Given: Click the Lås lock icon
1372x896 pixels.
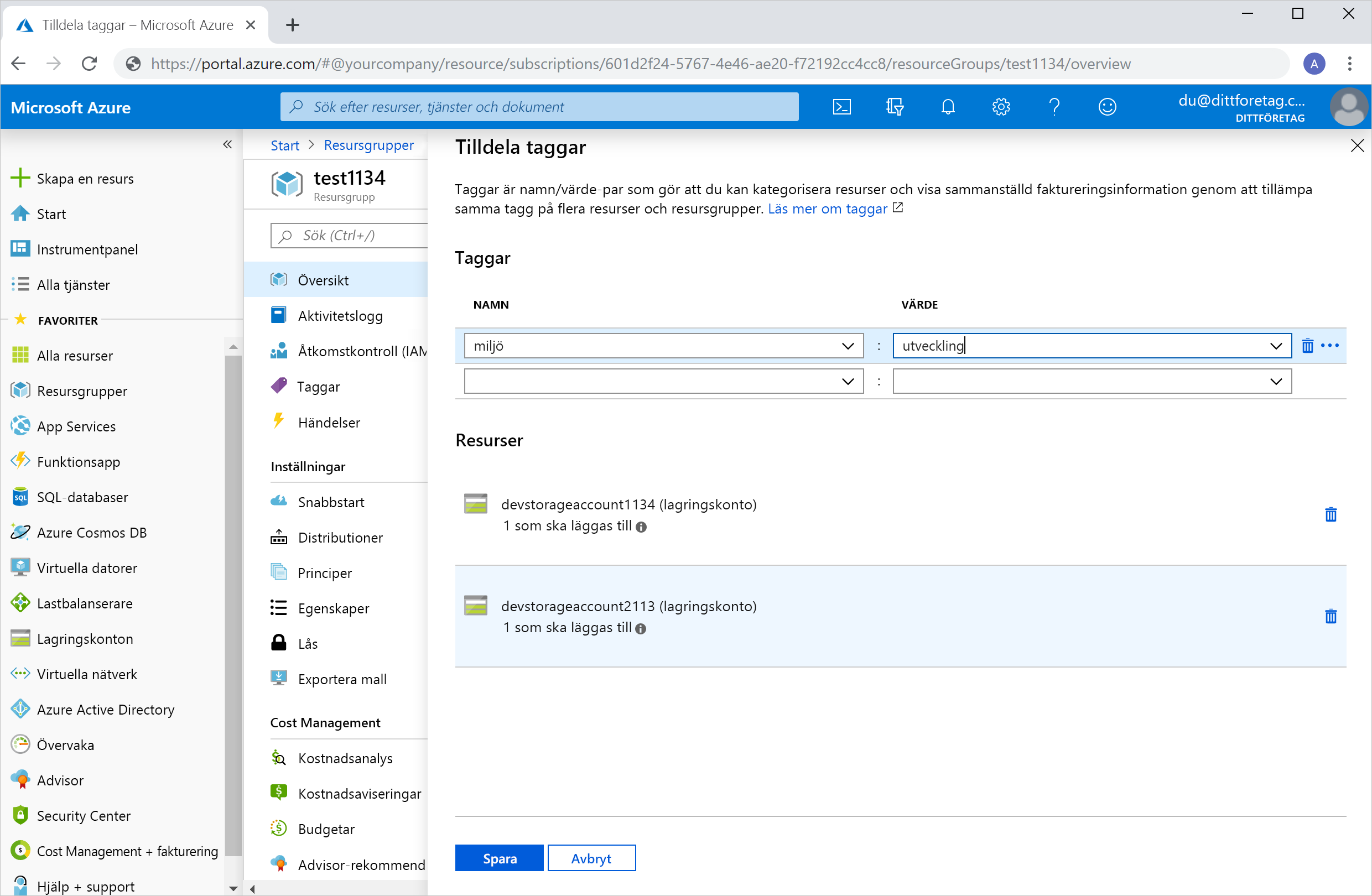Looking at the screenshot, I should [x=279, y=644].
